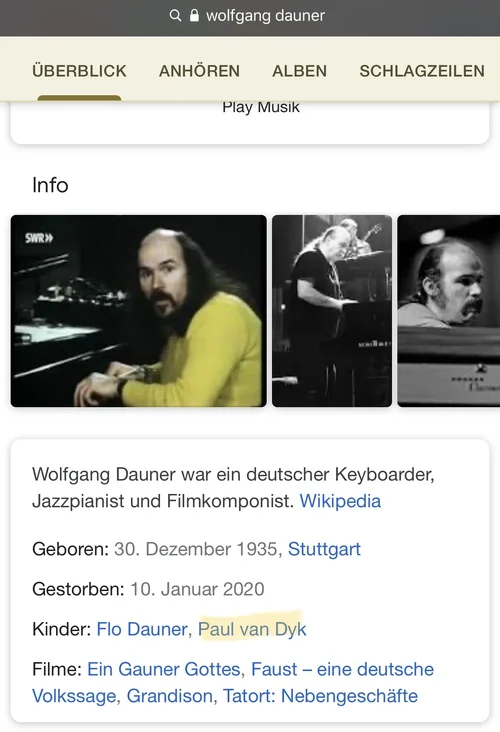The image size is (500, 732).
Task: Open the film Ein Gauner Gottes
Action: [163, 669]
